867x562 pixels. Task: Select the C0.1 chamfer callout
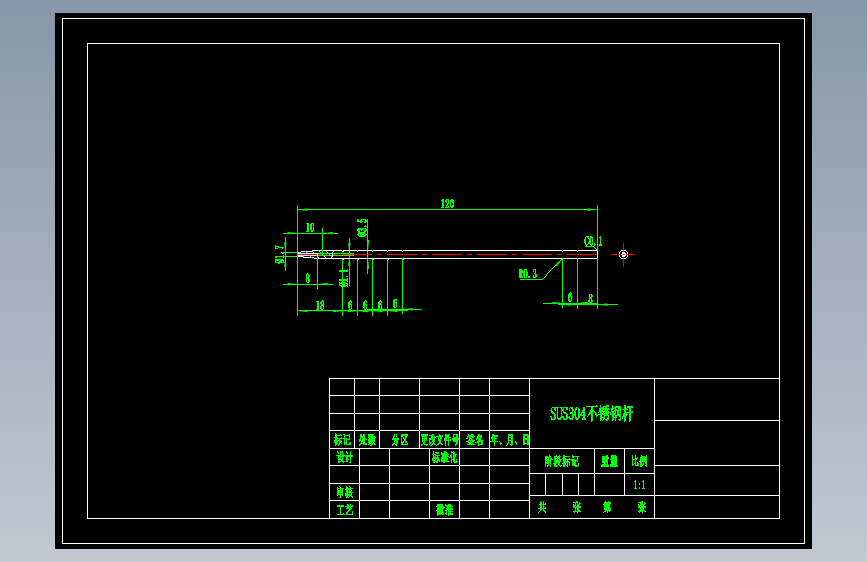(x=593, y=242)
